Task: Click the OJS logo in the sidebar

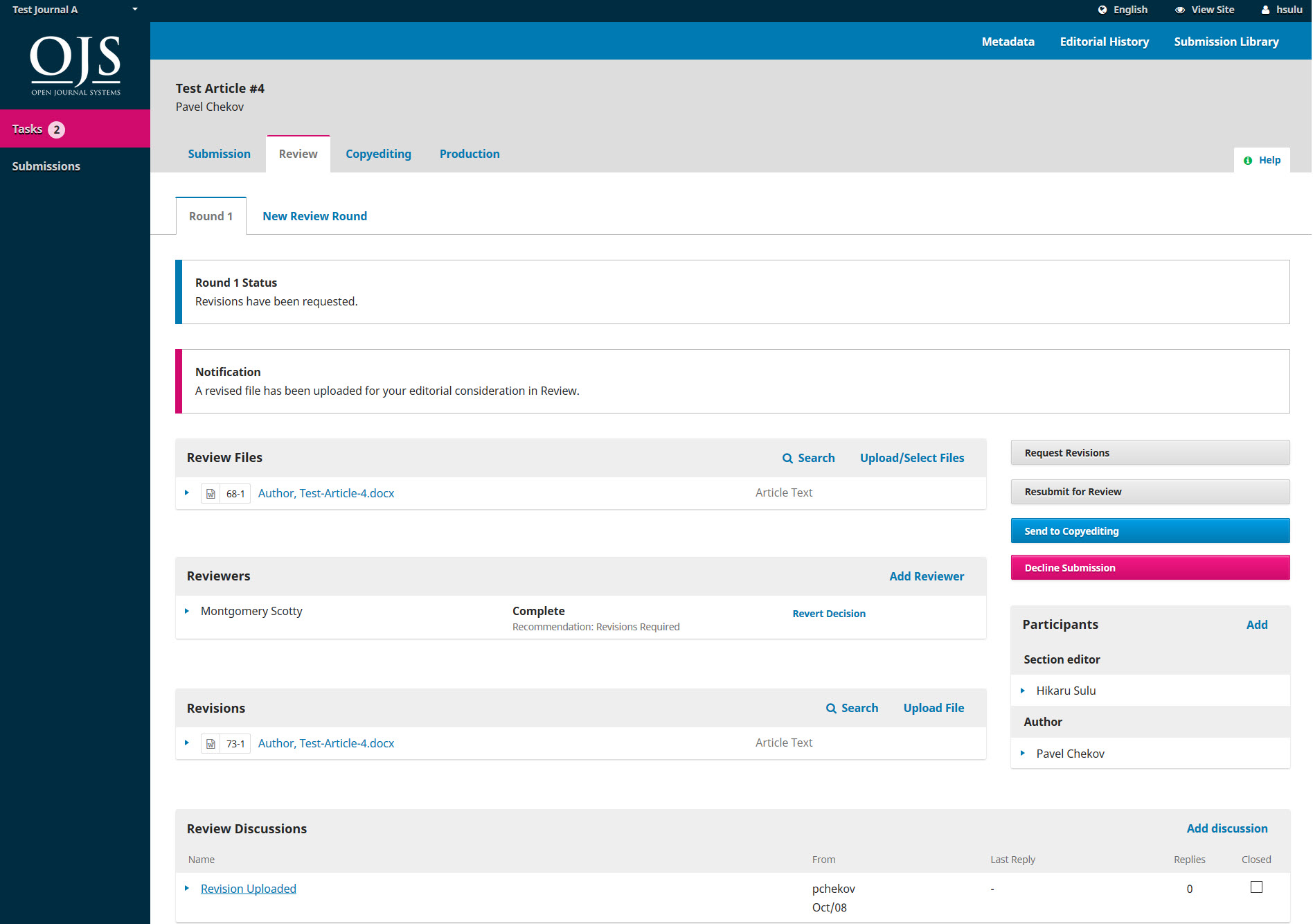Action: pos(75,65)
